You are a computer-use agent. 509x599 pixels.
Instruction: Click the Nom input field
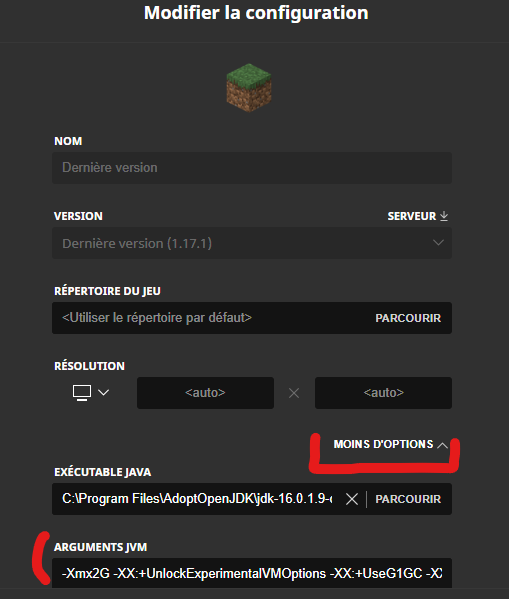click(x=252, y=168)
